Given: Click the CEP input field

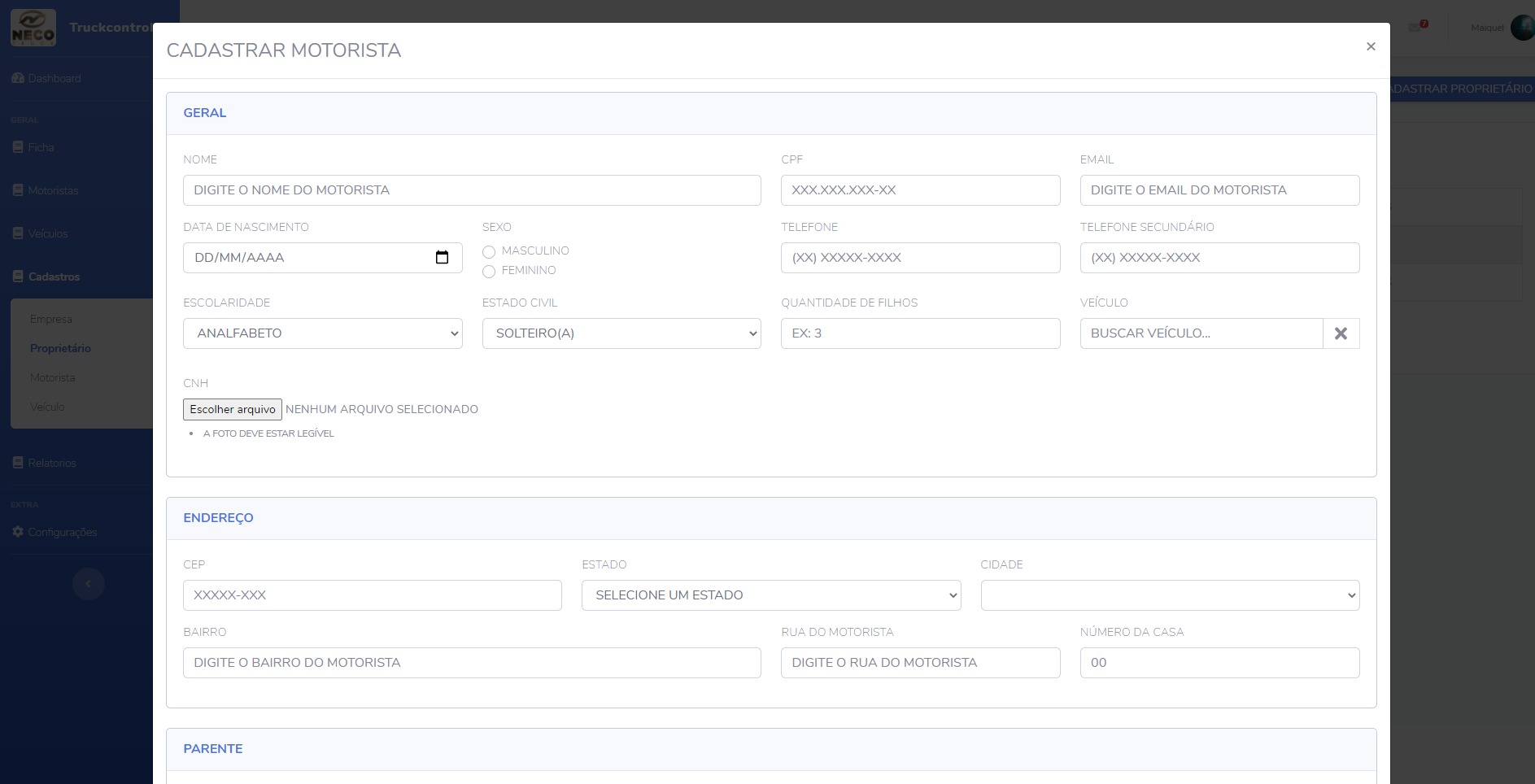Looking at the screenshot, I should (x=372, y=595).
